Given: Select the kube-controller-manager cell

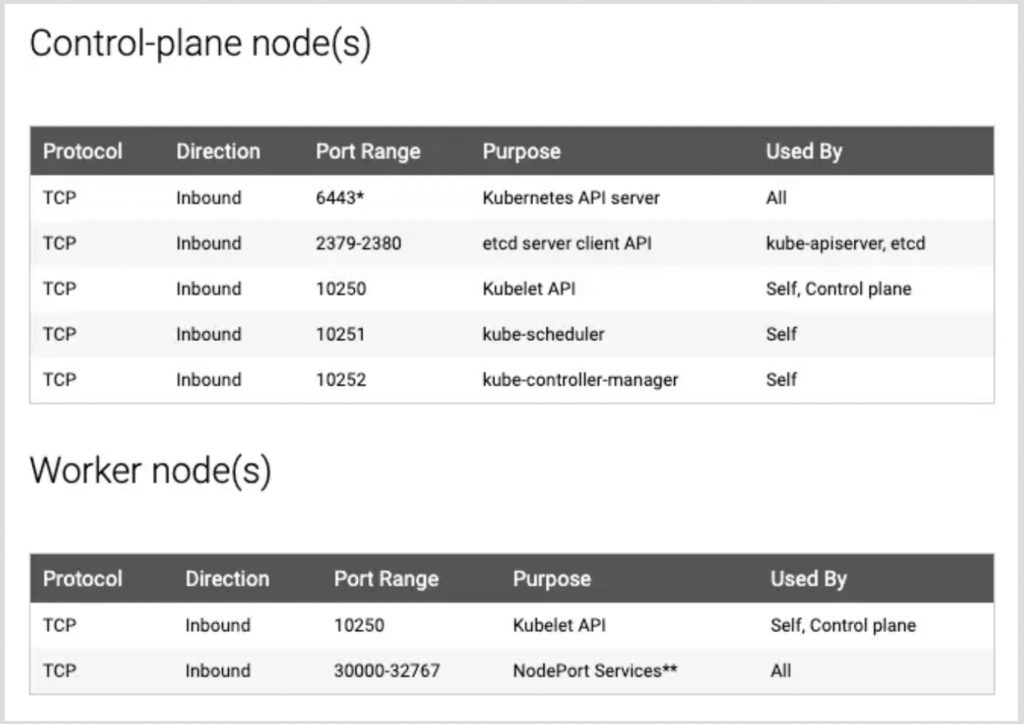Looking at the screenshot, I should 580,380.
